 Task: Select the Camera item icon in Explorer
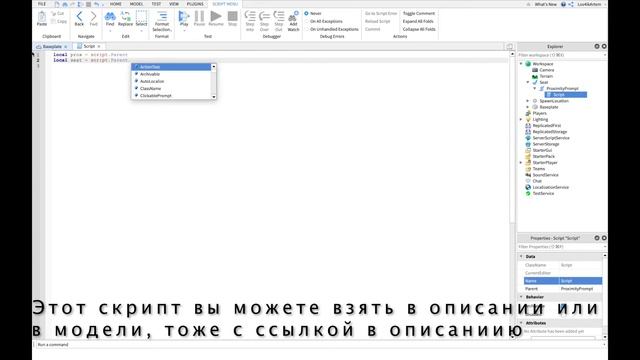535,70
